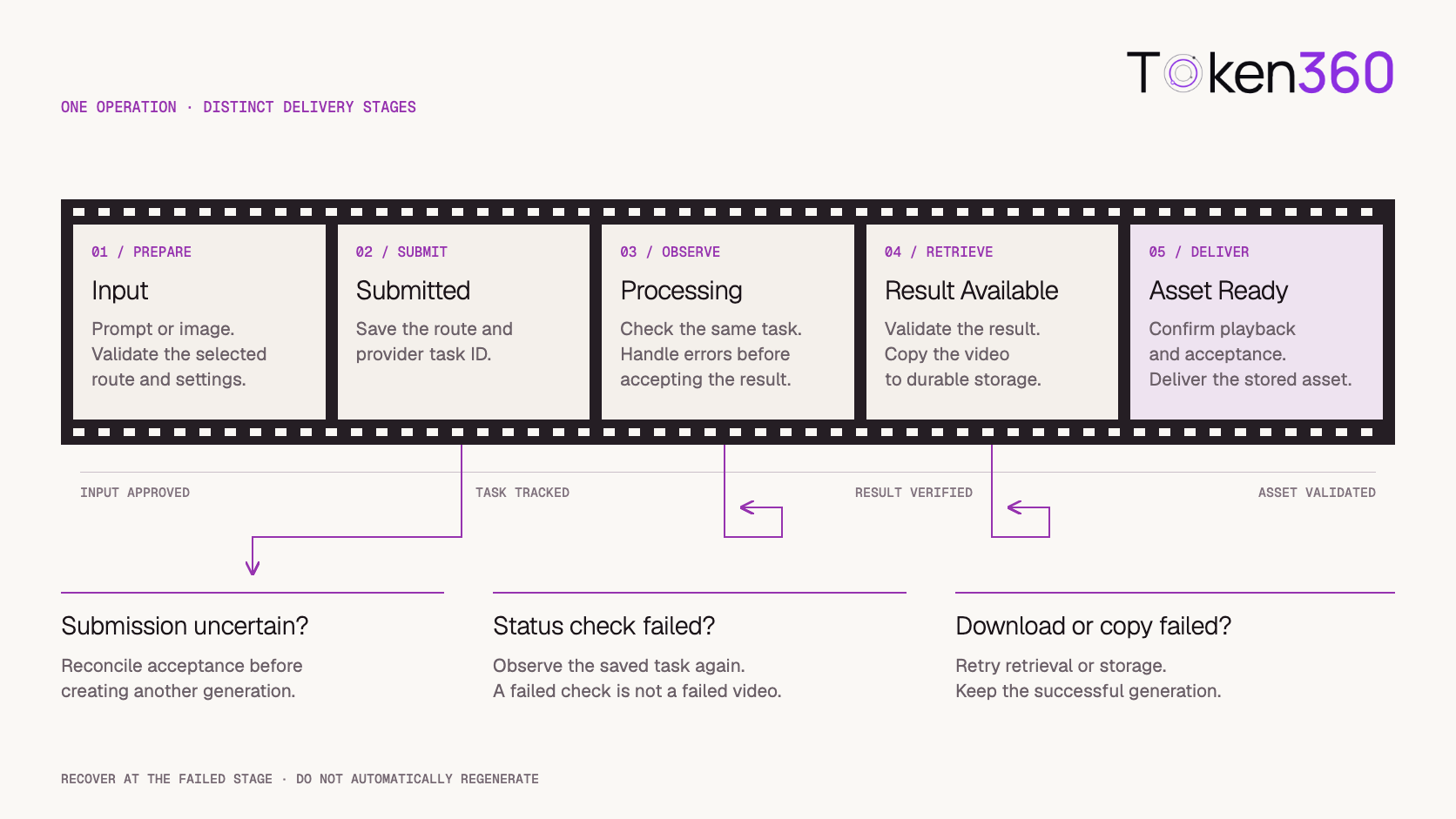The height and width of the screenshot is (819, 1456).
Task: Click the 'Status check failed?' heading
Action: tap(603, 626)
